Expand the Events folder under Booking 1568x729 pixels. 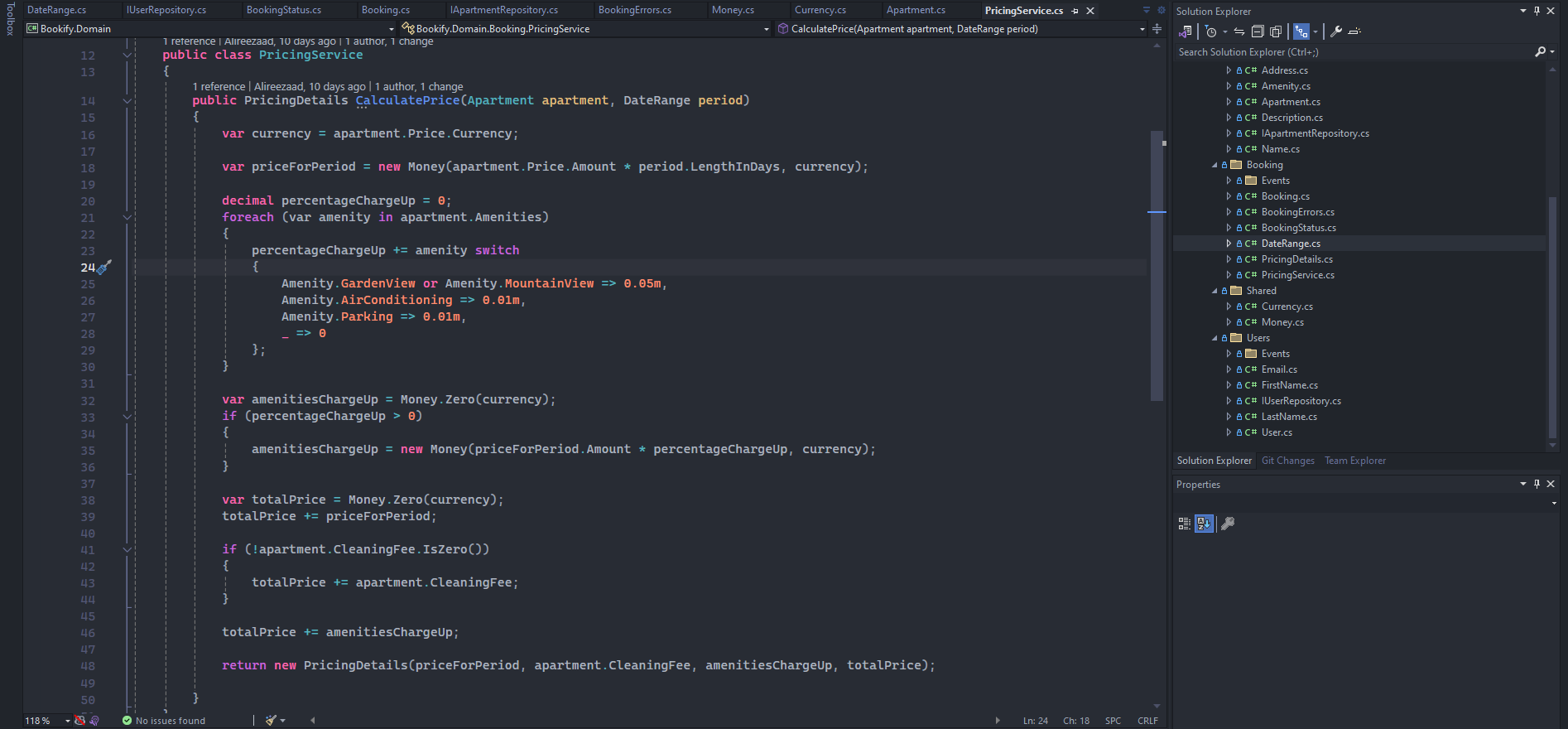pos(1229,181)
